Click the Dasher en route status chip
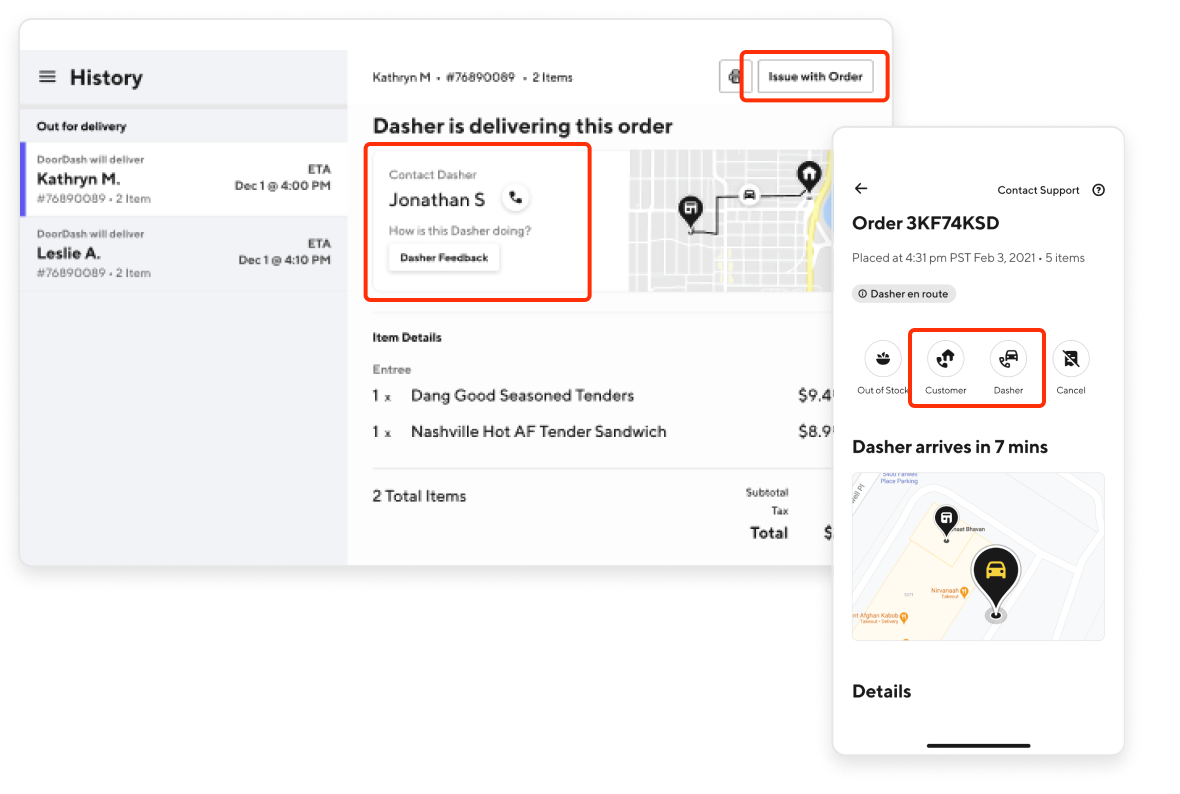Viewport: 1180px width, 794px height. (x=904, y=294)
